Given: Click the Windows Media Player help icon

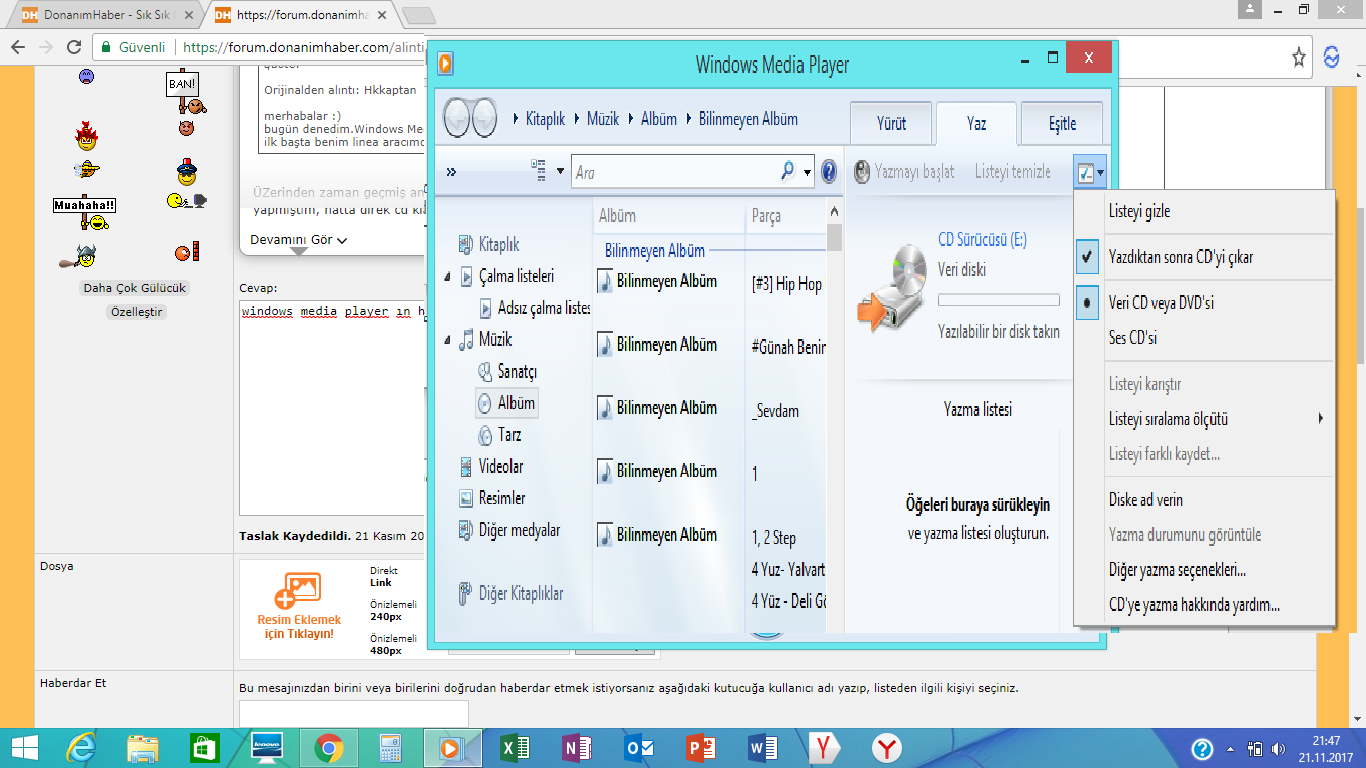Looking at the screenshot, I should (829, 172).
